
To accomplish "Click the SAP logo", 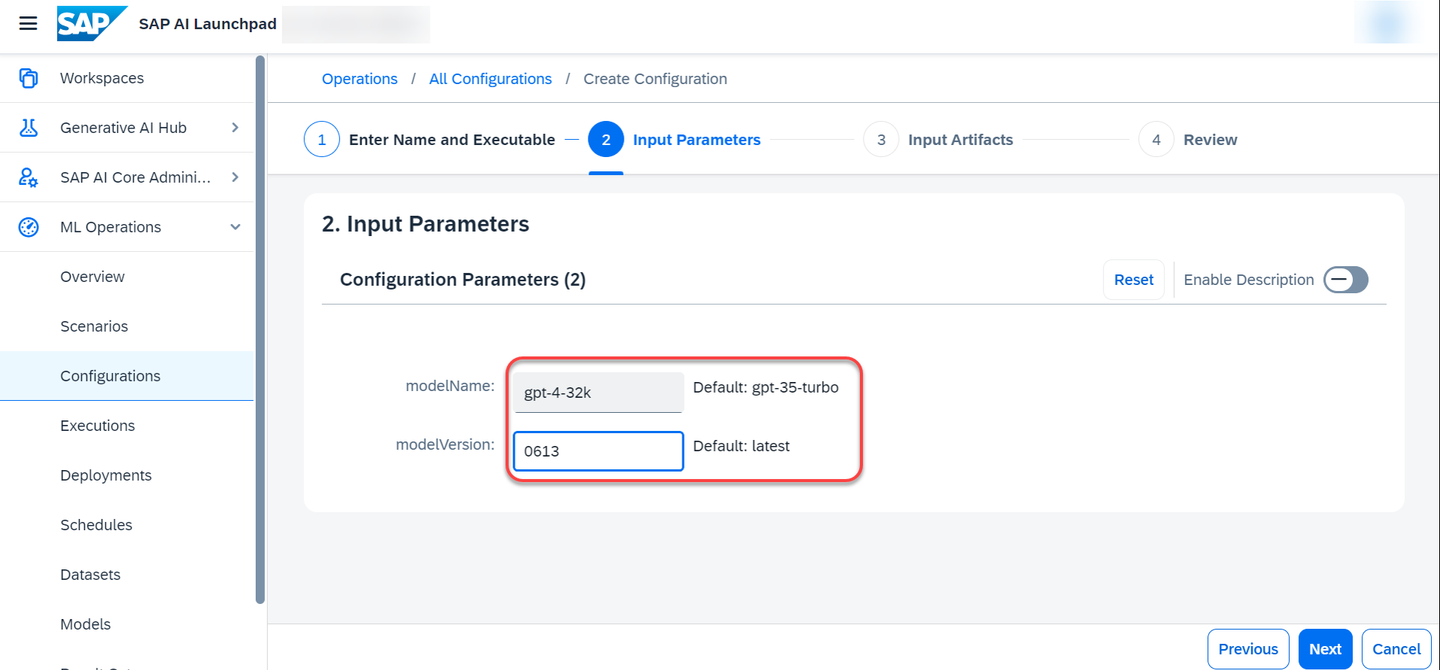I will point(92,23).
